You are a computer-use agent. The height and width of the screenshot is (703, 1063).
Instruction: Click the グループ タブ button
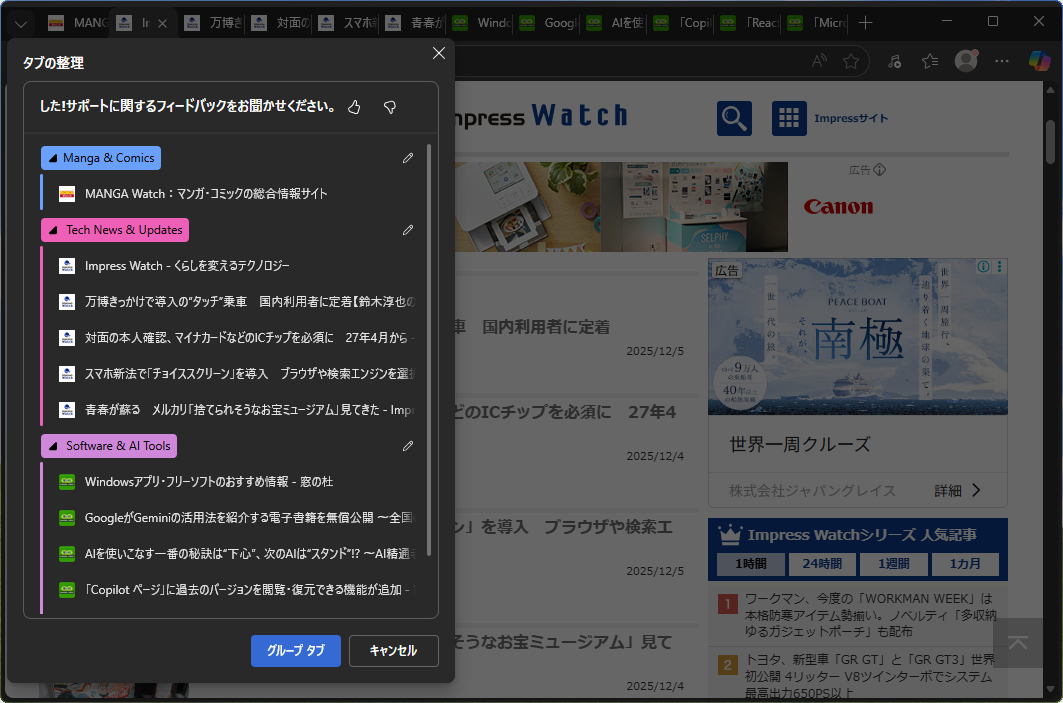tap(295, 650)
